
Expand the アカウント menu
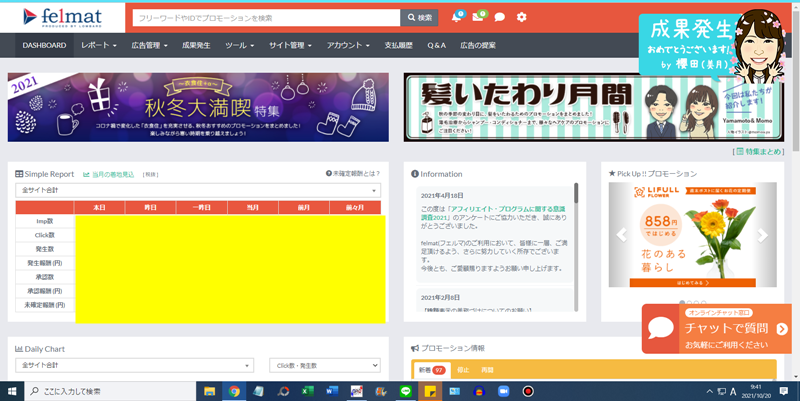pos(348,45)
